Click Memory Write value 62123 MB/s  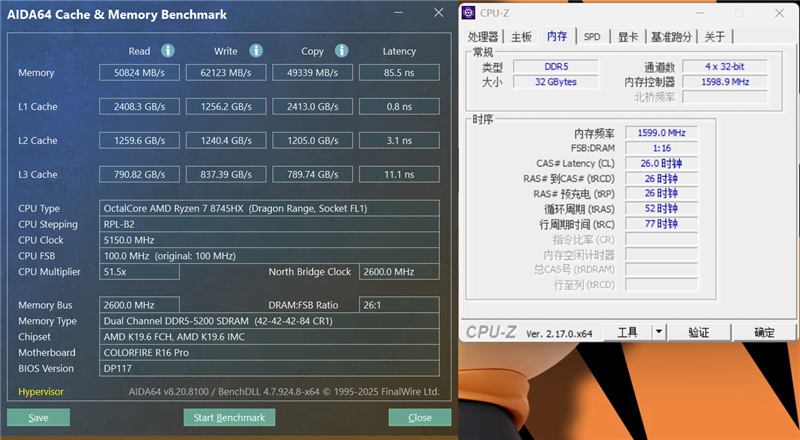(x=226, y=72)
